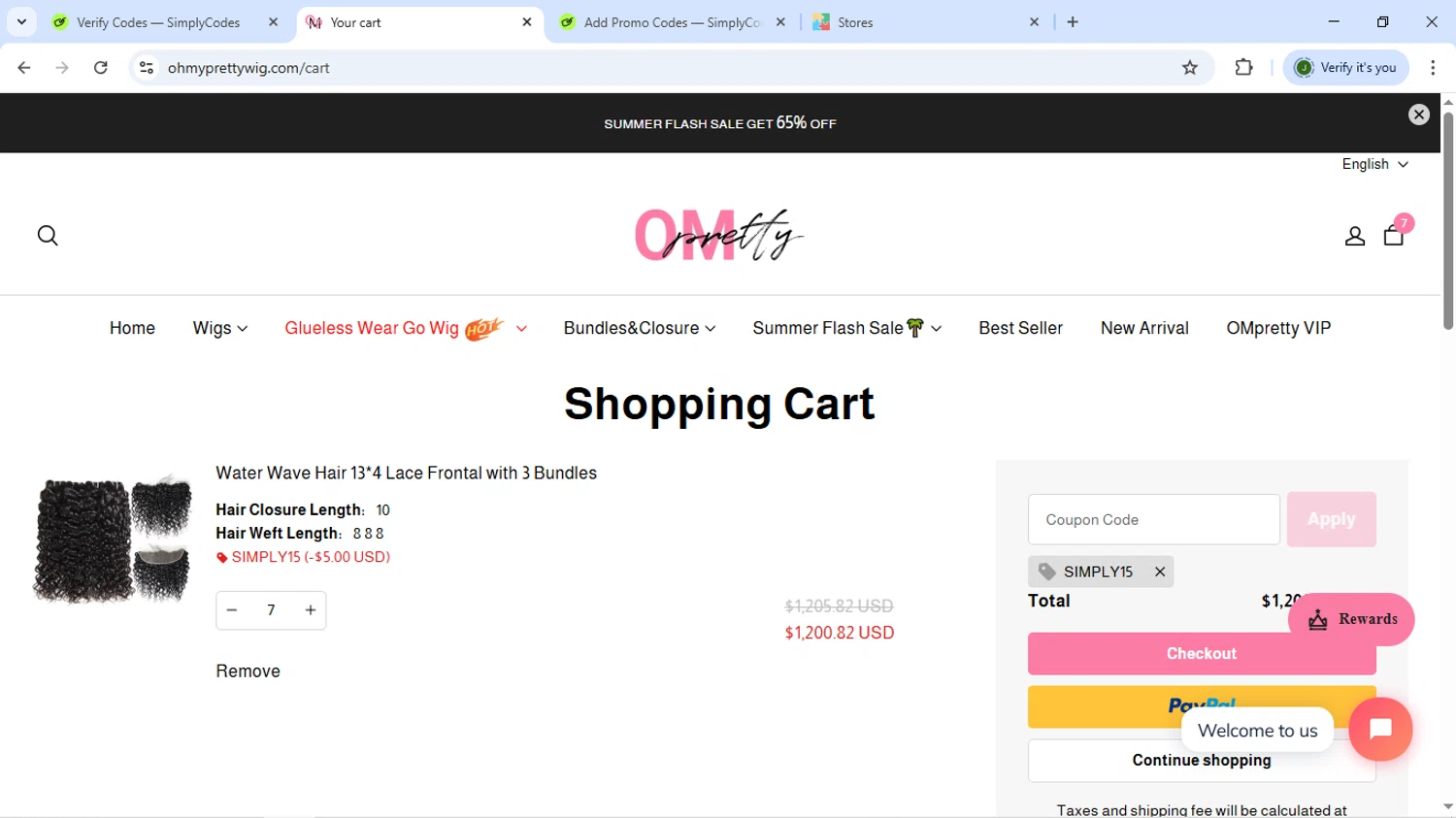This screenshot has height=818, width=1456.
Task: Click the page vertical scrollbar
Action: (x=1448, y=221)
